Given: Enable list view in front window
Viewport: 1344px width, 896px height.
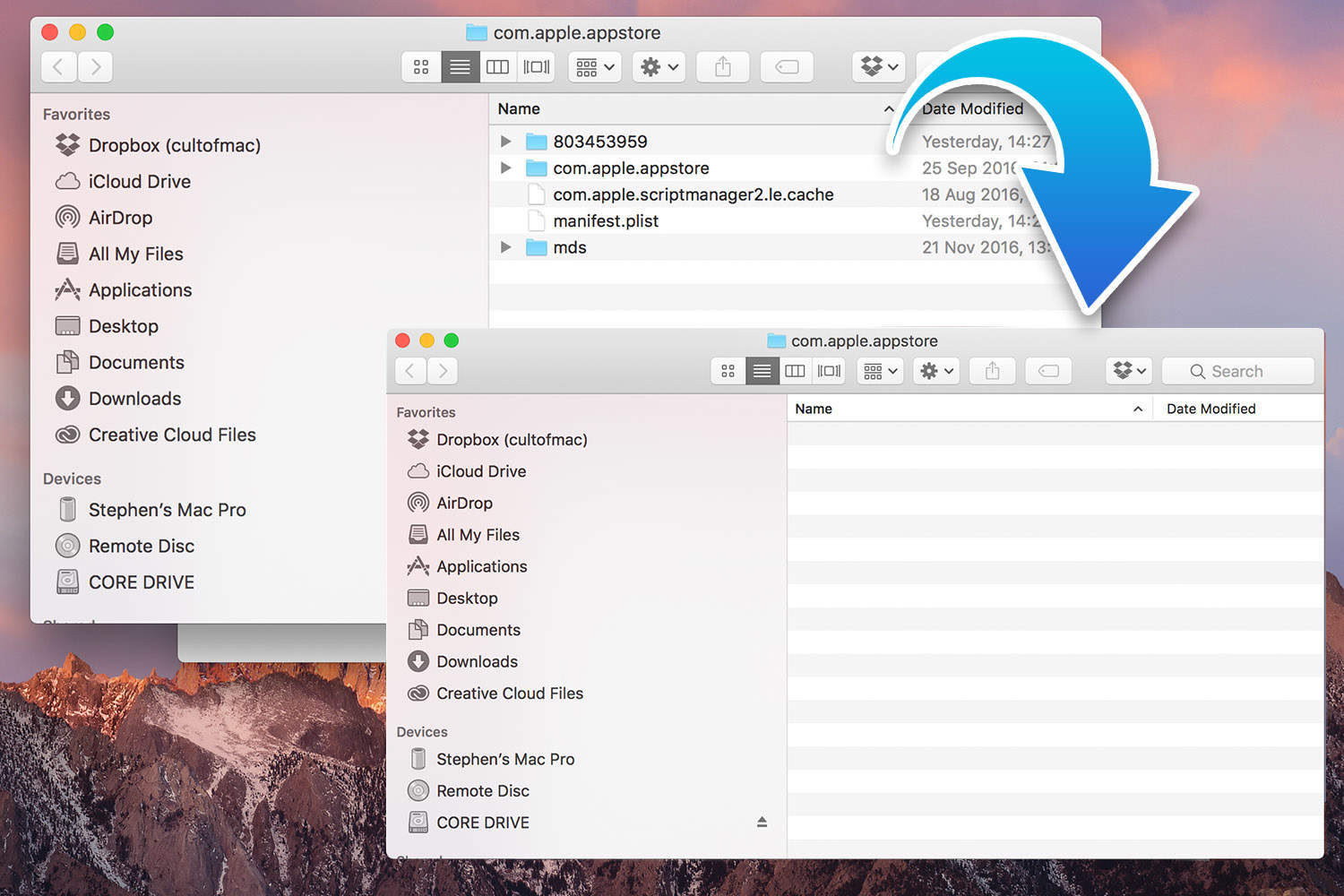Looking at the screenshot, I should coord(762,371).
